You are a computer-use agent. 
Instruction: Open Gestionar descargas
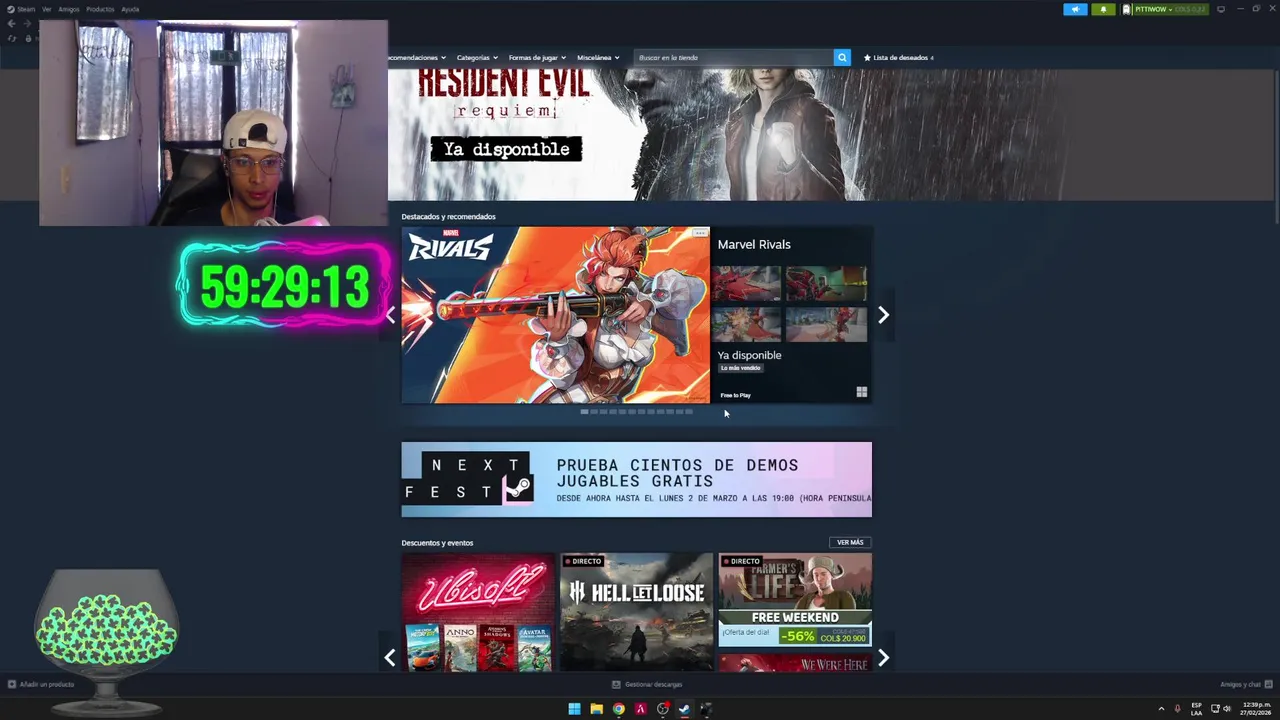tap(647, 684)
